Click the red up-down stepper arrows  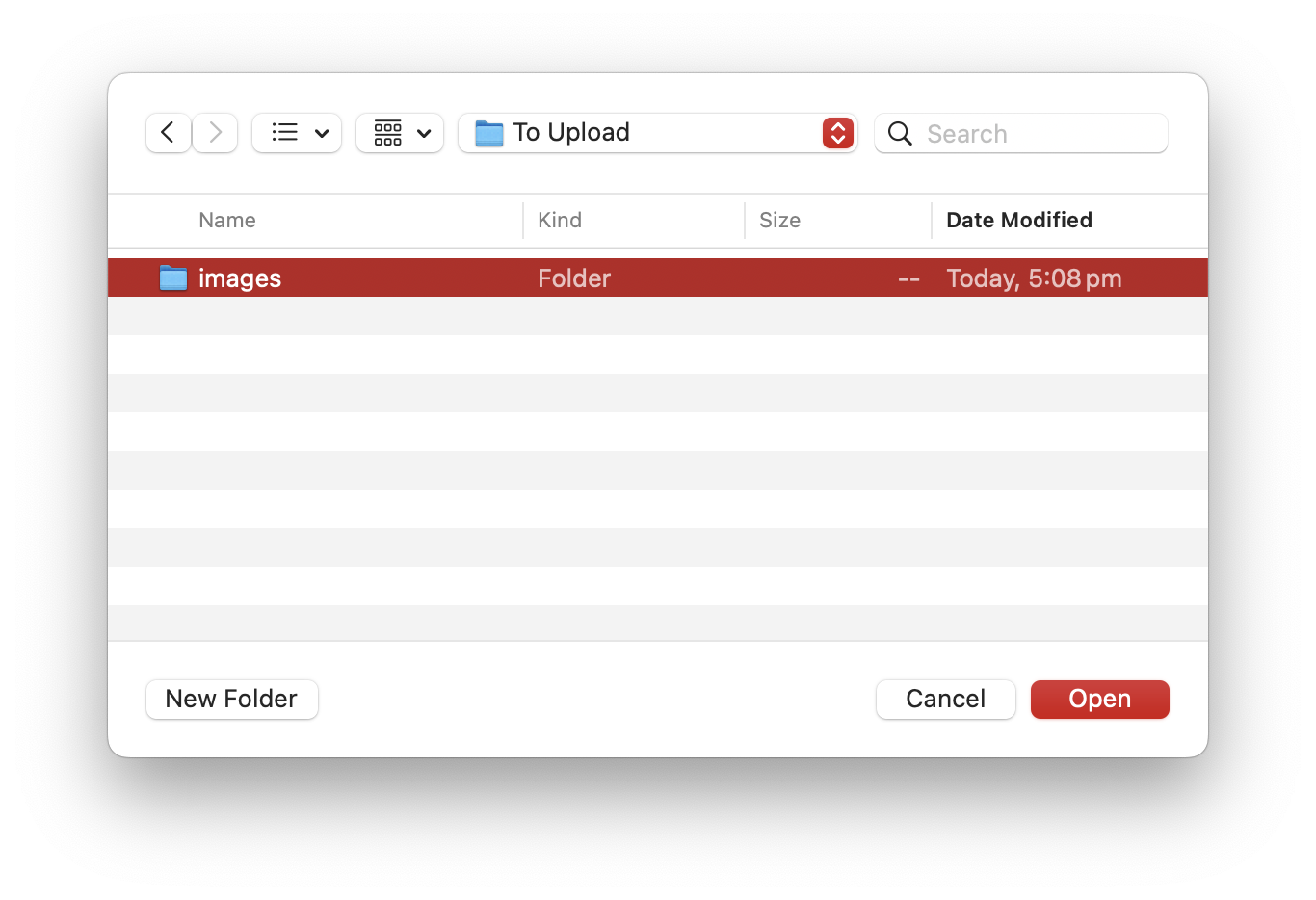point(838,133)
